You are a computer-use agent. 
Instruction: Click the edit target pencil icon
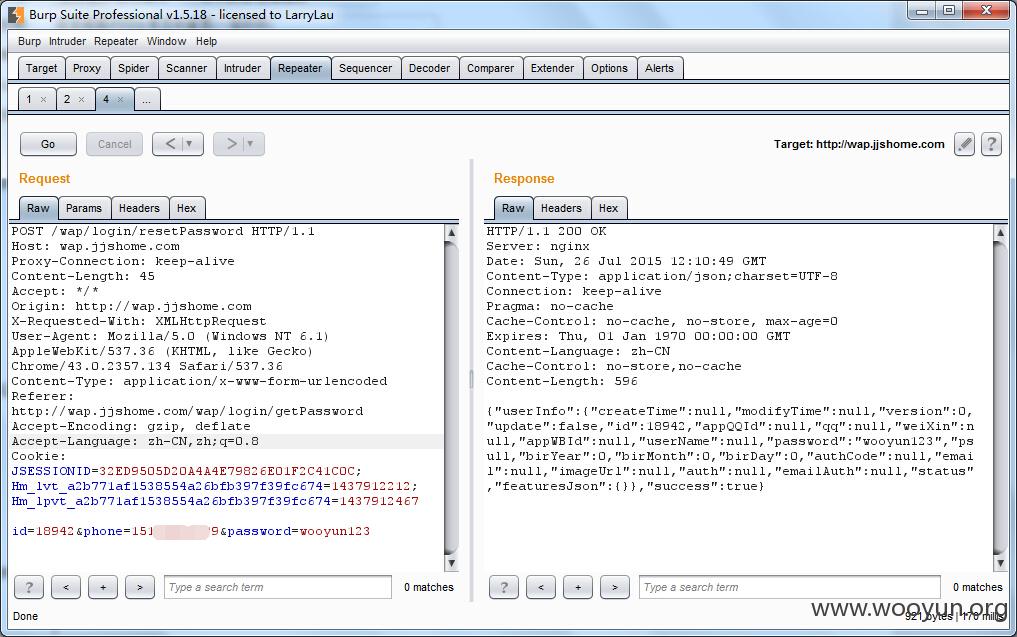tap(964, 144)
